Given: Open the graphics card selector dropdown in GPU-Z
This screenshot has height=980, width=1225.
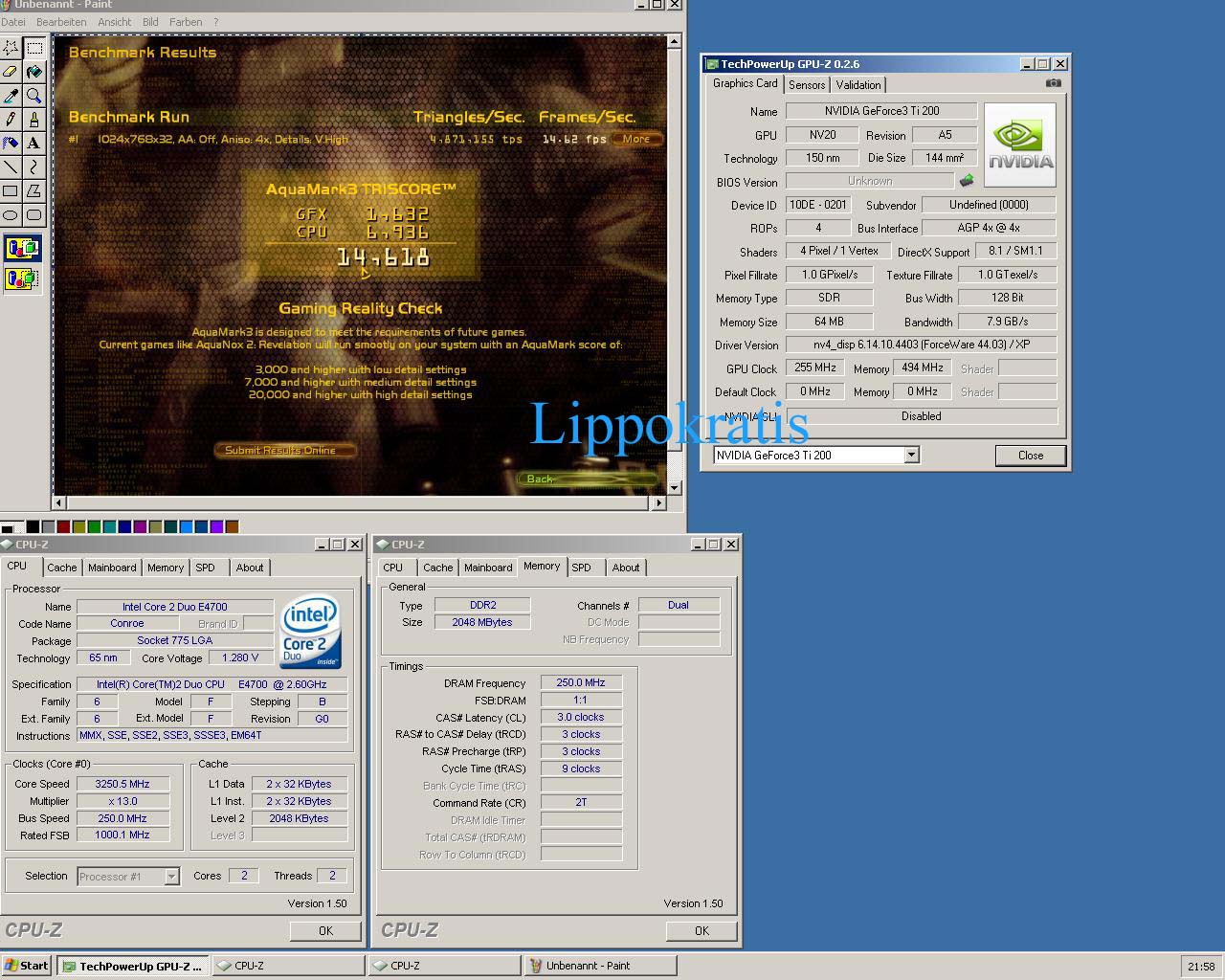Looking at the screenshot, I should coord(911,456).
